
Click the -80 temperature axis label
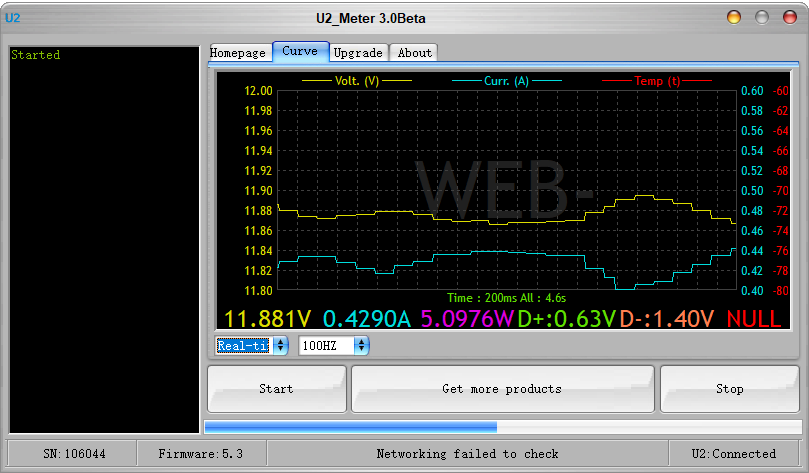pos(781,291)
